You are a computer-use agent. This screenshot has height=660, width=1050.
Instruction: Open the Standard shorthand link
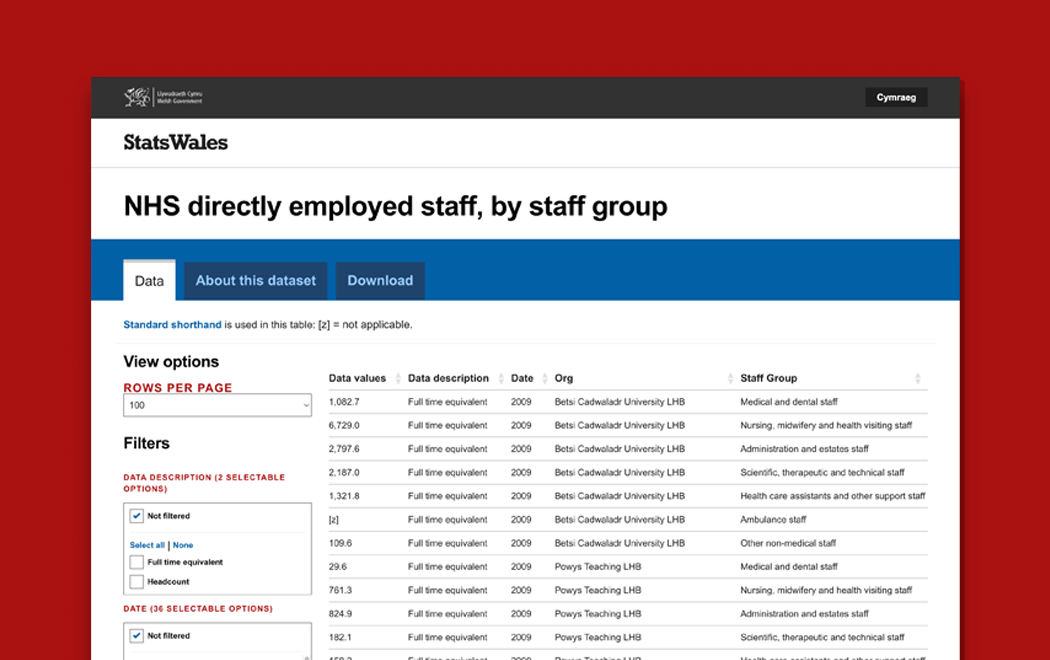172,325
